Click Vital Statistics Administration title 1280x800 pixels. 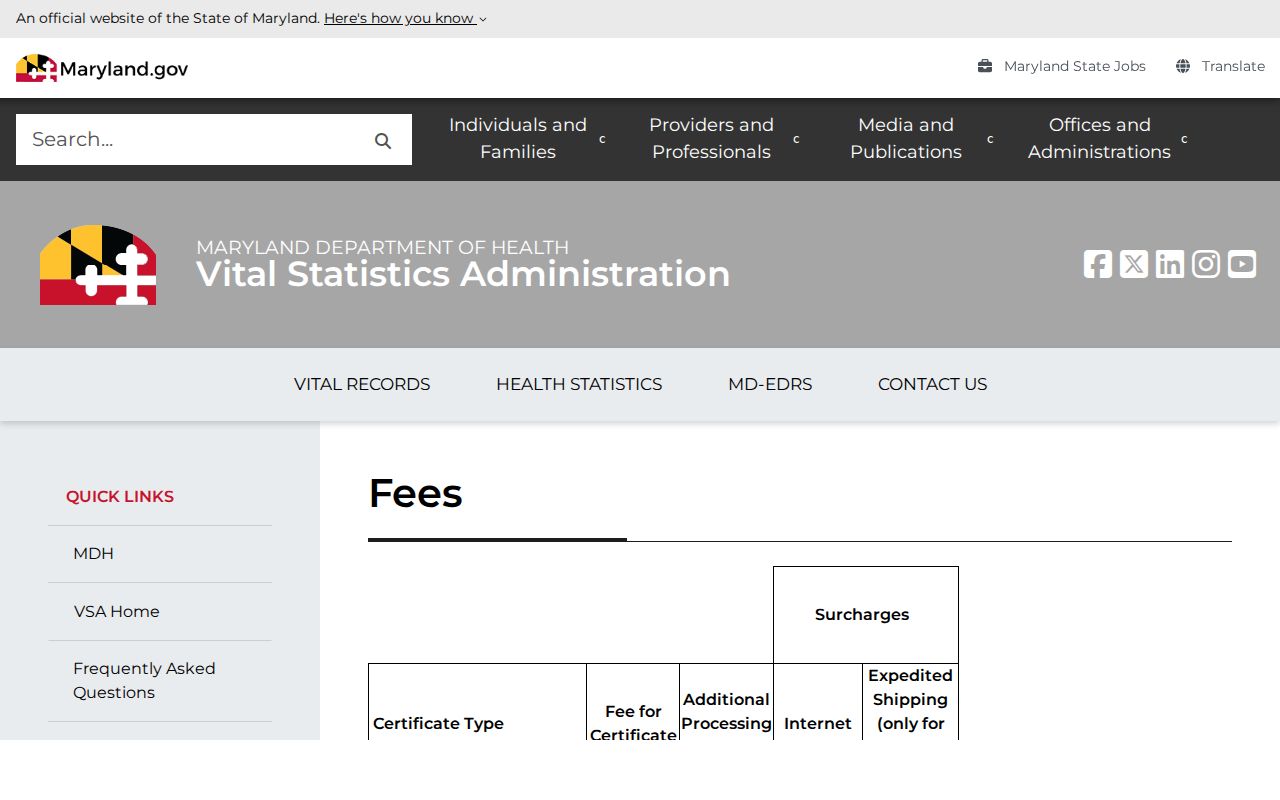[463, 274]
